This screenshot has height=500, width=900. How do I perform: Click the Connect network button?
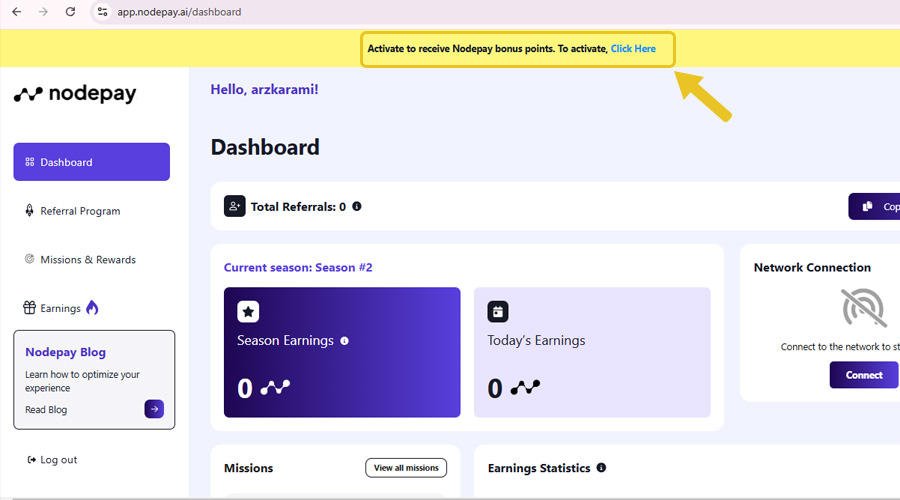click(864, 375)
